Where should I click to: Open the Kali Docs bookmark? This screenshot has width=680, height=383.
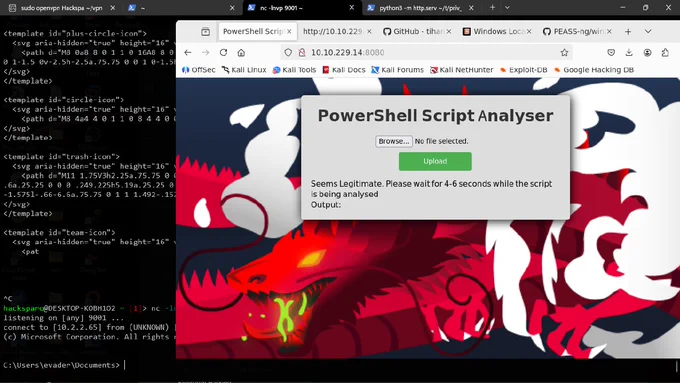(344, 70)
